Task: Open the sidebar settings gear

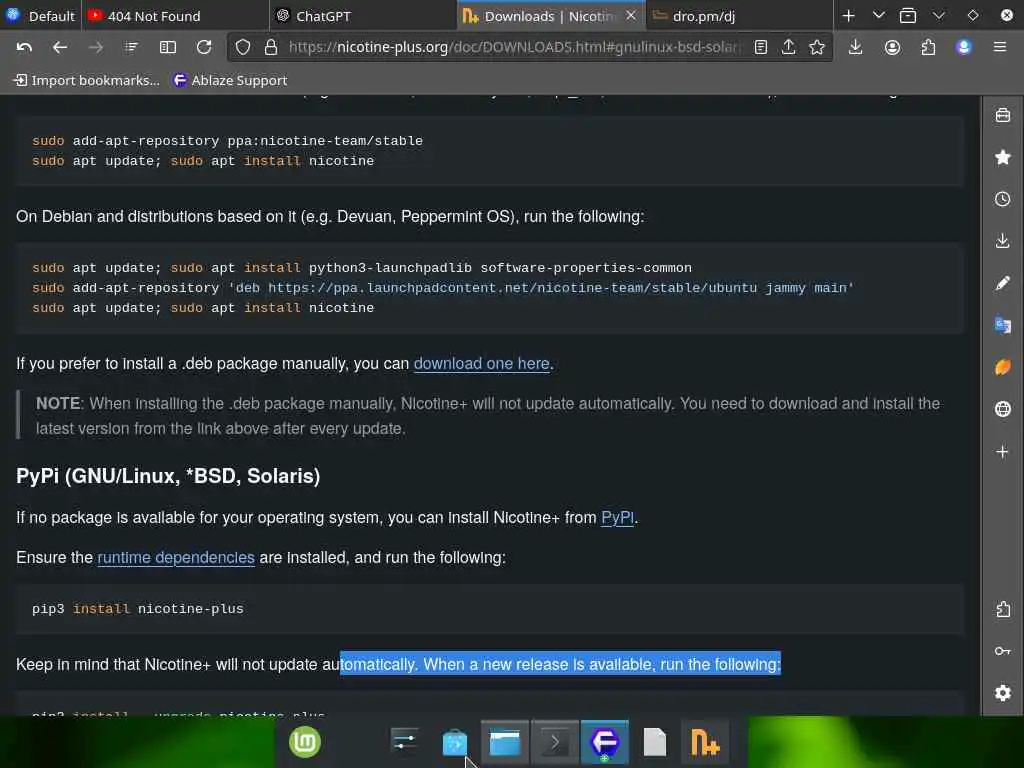Action: (1002, 693)
